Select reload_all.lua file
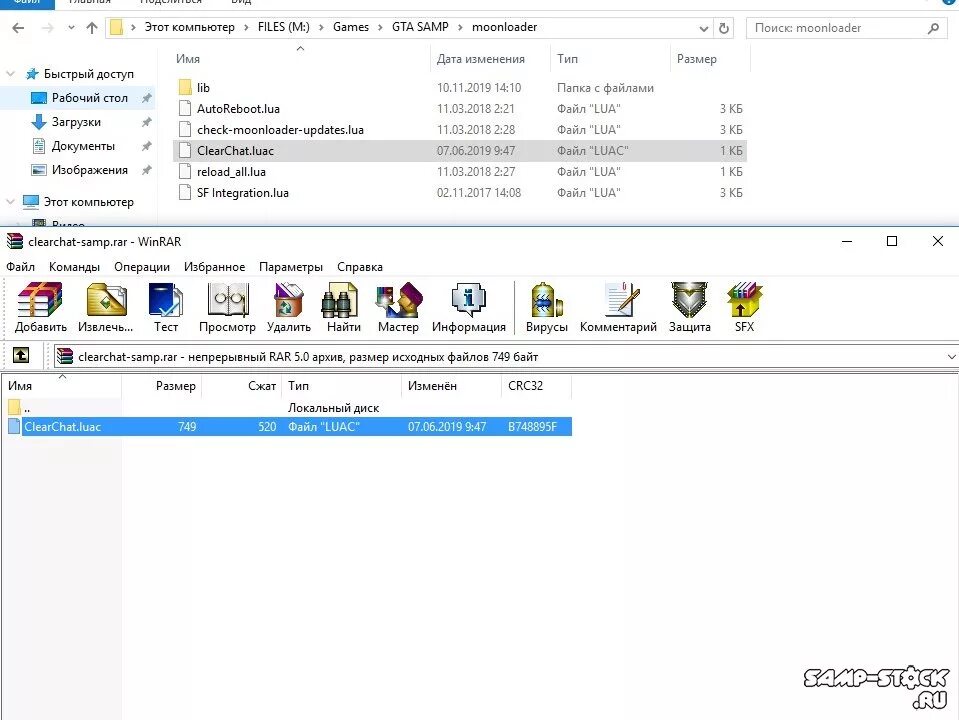959x720 pixels. pyautogui.click(x=460, y=172)
